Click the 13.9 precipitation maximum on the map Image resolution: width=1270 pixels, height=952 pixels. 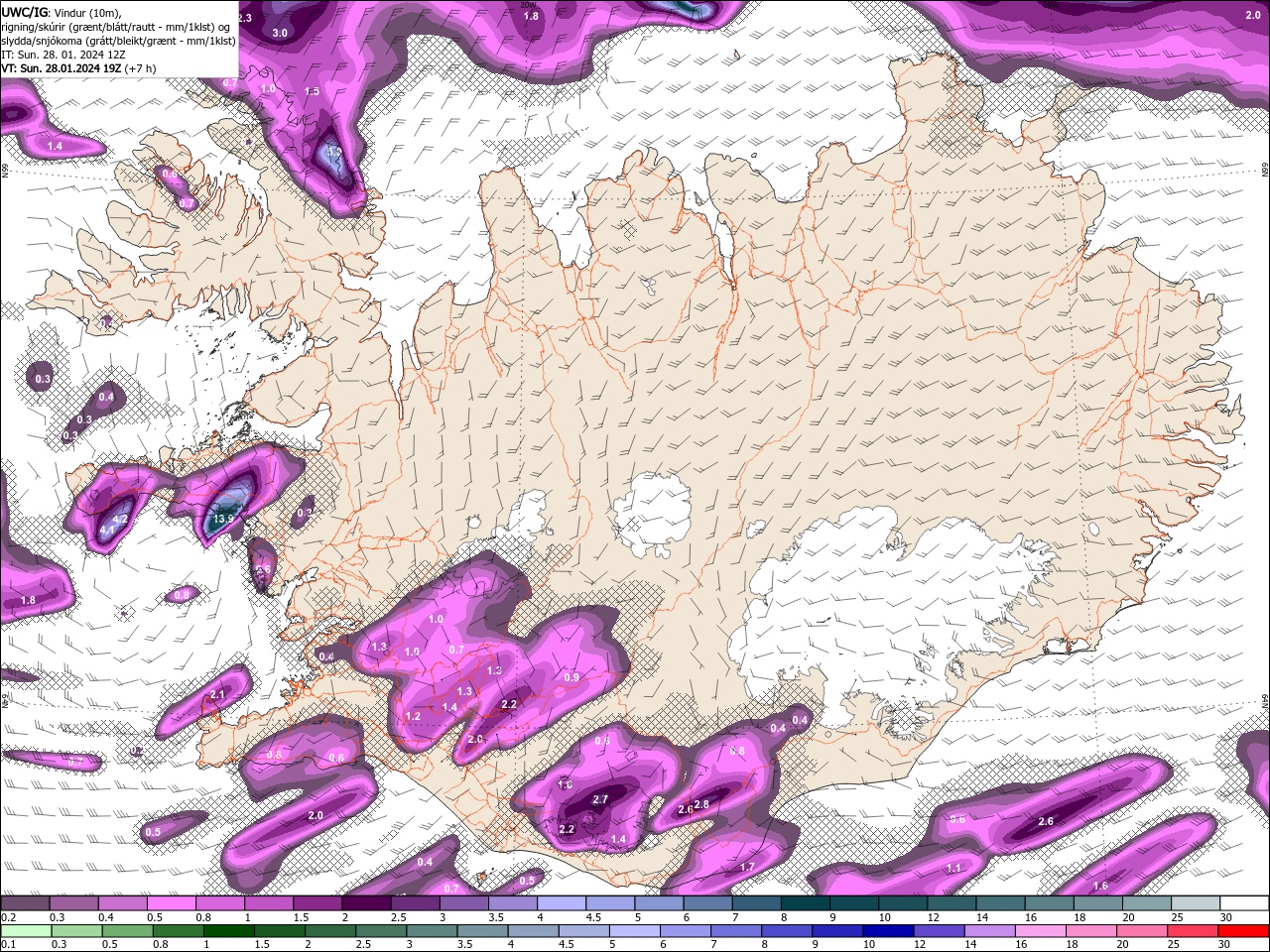(223, 519)
